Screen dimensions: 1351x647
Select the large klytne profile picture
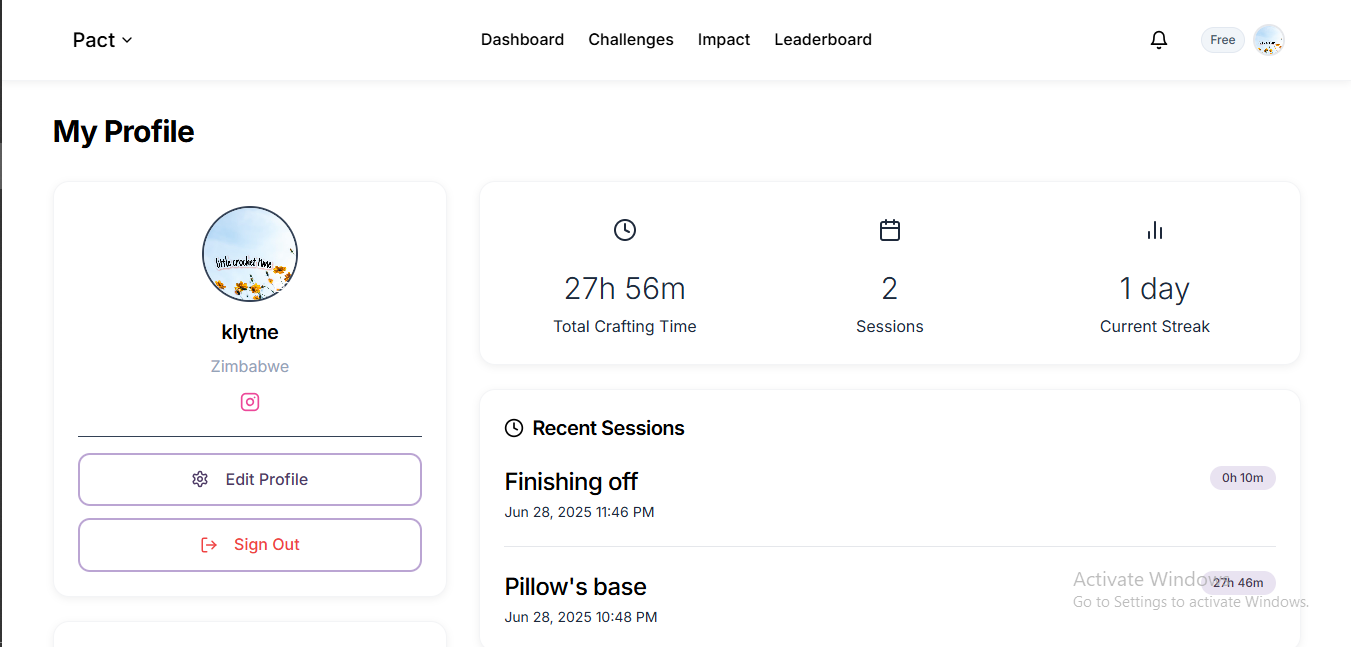(250, 254)
